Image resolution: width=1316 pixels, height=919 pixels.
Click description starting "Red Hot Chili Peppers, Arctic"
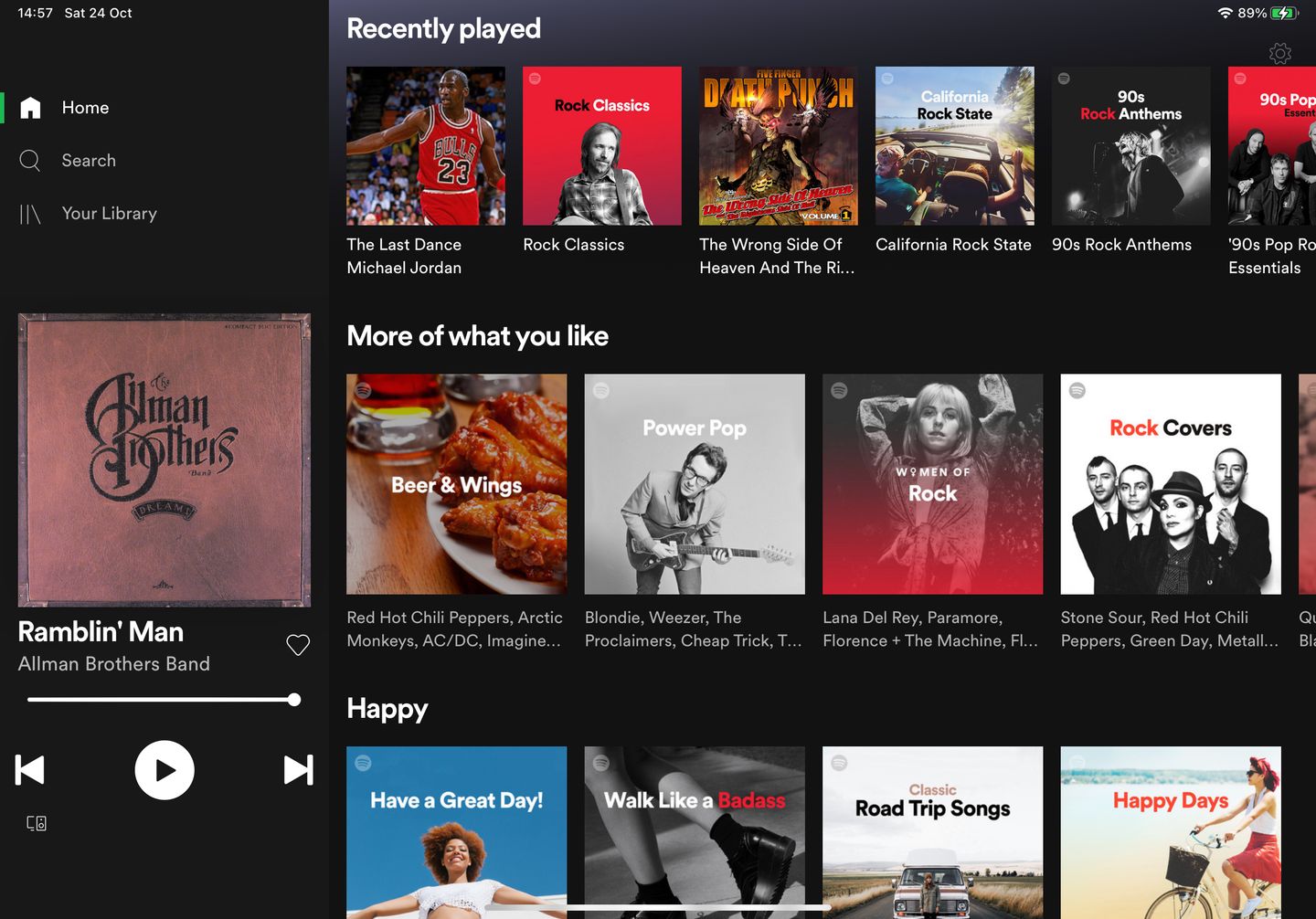coord(455,629)
